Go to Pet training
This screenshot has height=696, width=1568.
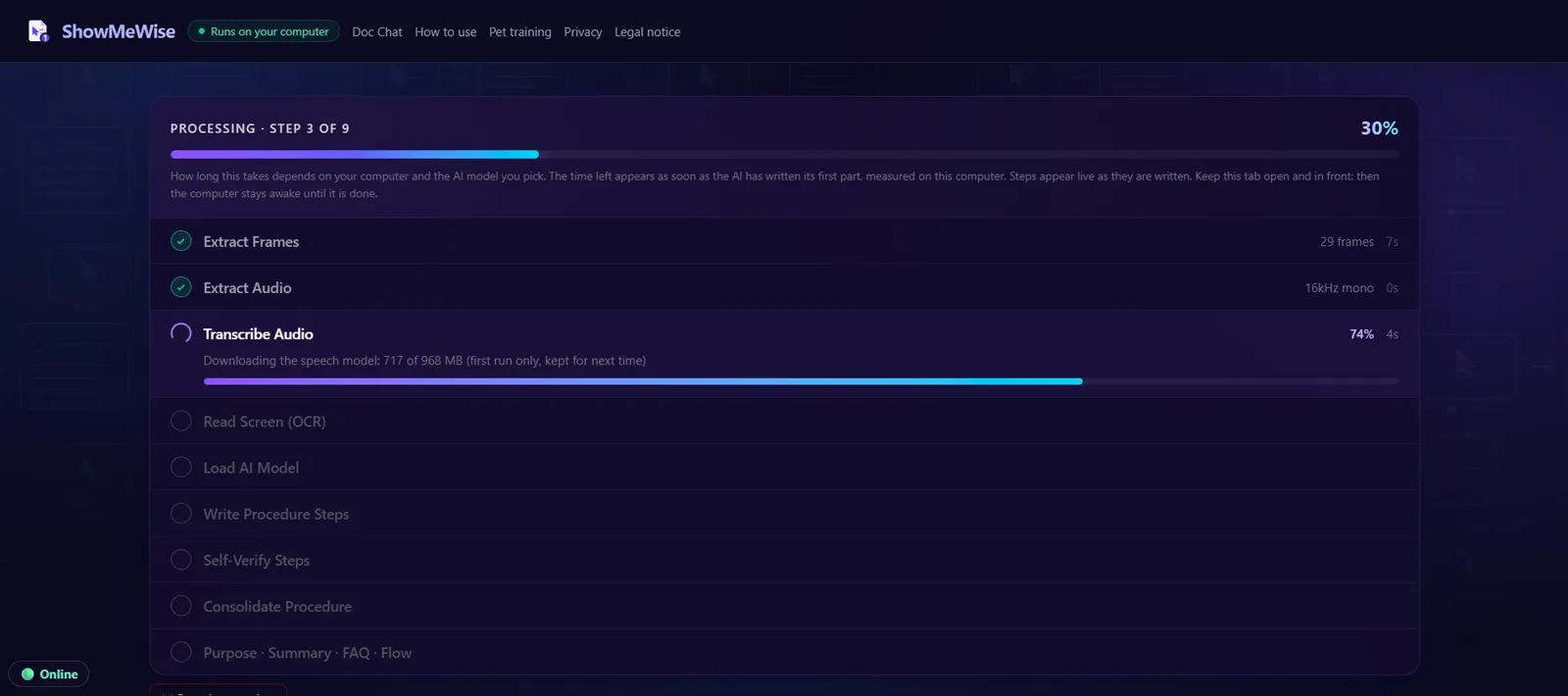click(520, 32)
